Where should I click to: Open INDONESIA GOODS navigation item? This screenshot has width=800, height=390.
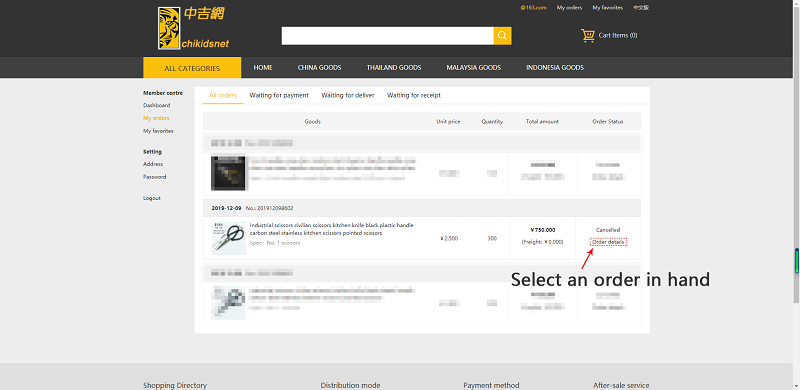click(x=555, y=67)
